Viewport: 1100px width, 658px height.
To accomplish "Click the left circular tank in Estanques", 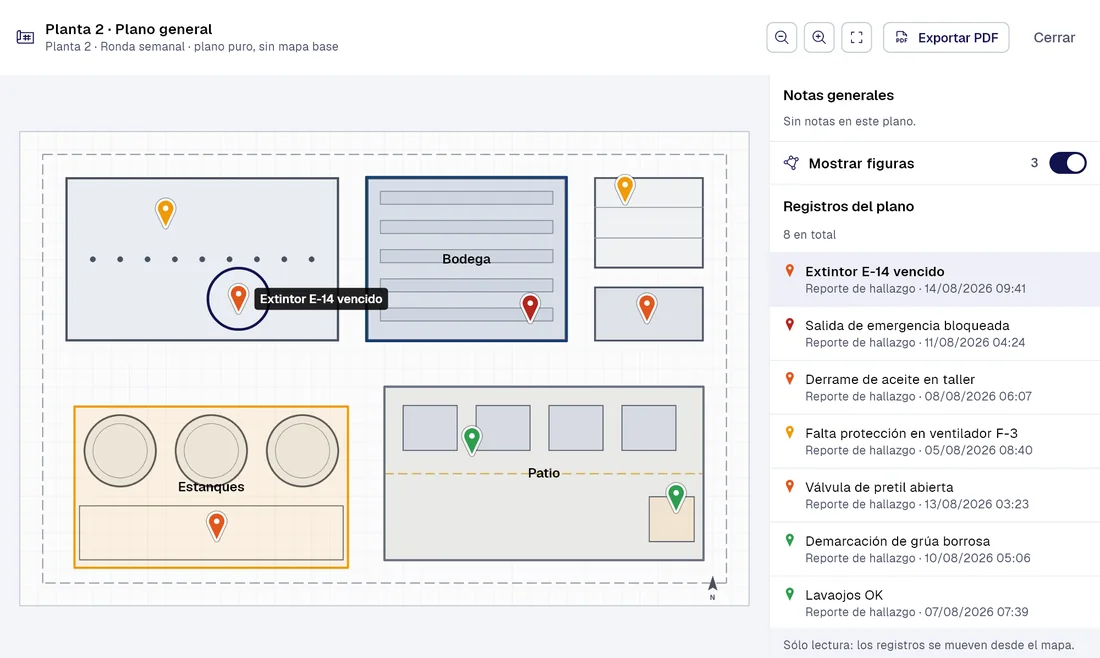I will pos(120,450).
